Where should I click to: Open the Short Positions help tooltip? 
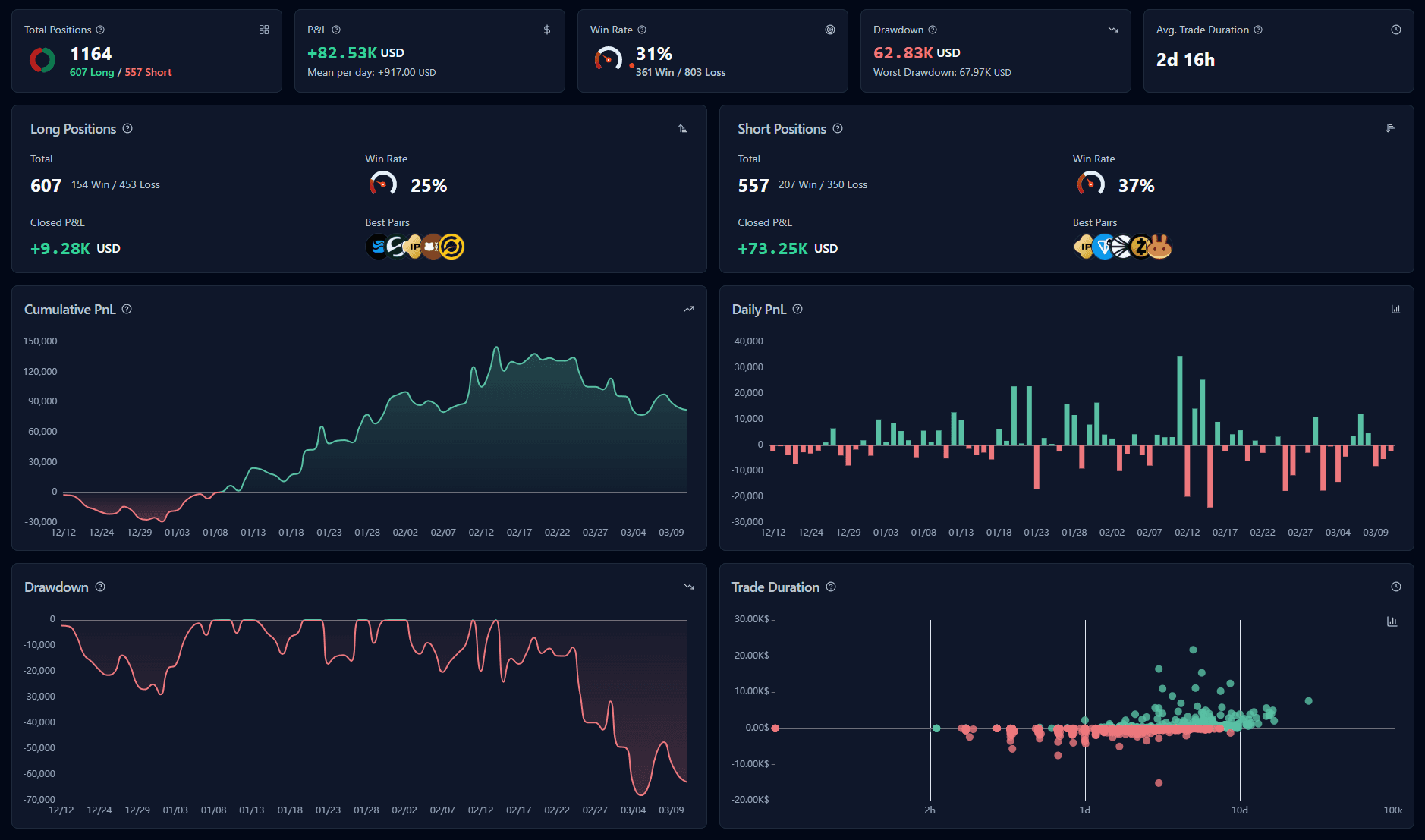point(838,129)
